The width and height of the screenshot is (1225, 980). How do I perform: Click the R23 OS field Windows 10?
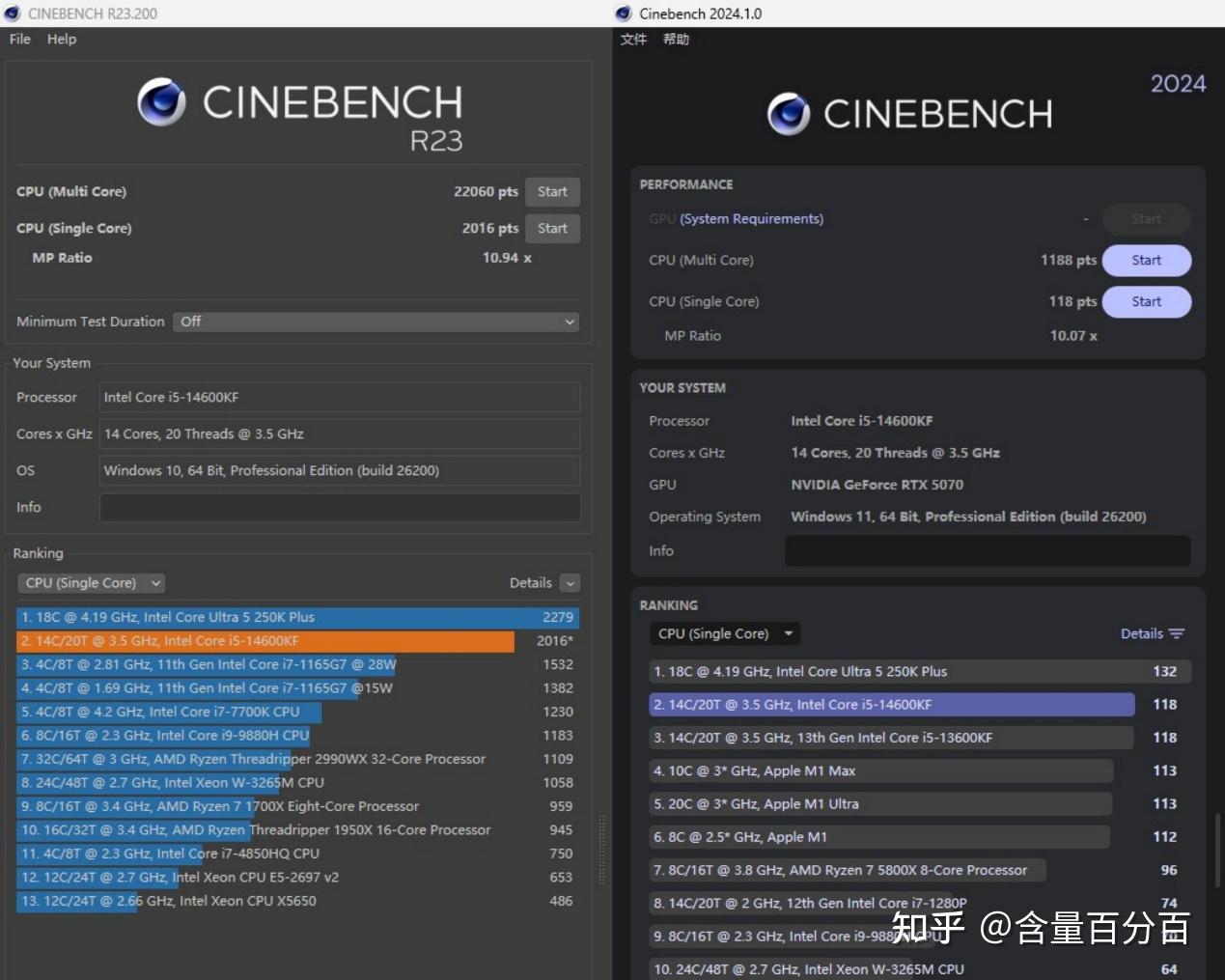click(x=340, y=470)
